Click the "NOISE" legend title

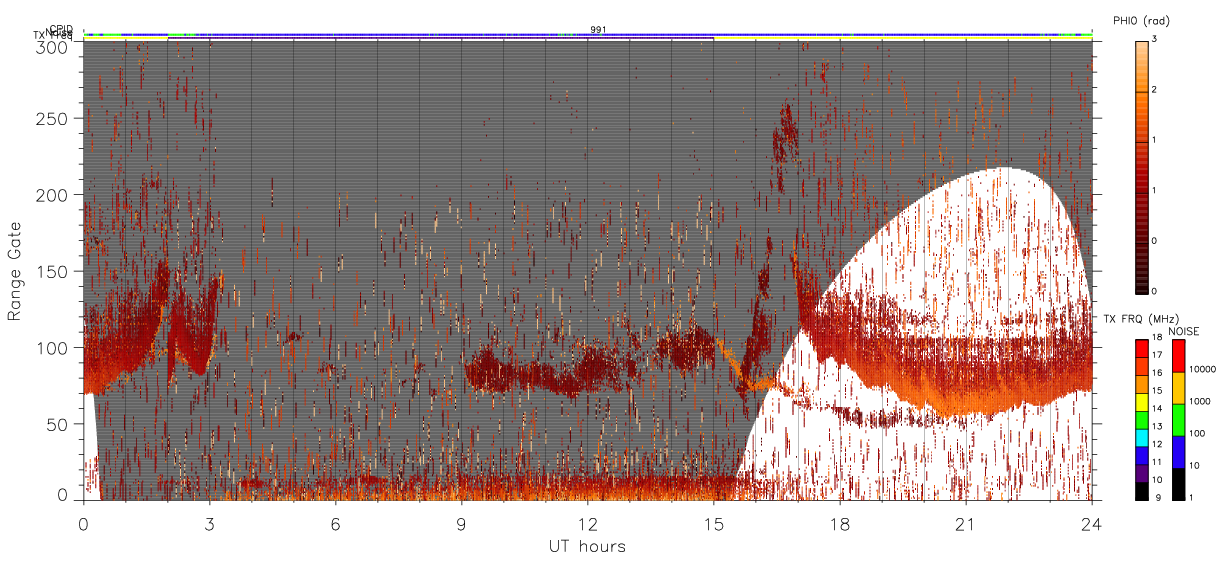(x=1185, y=330)
